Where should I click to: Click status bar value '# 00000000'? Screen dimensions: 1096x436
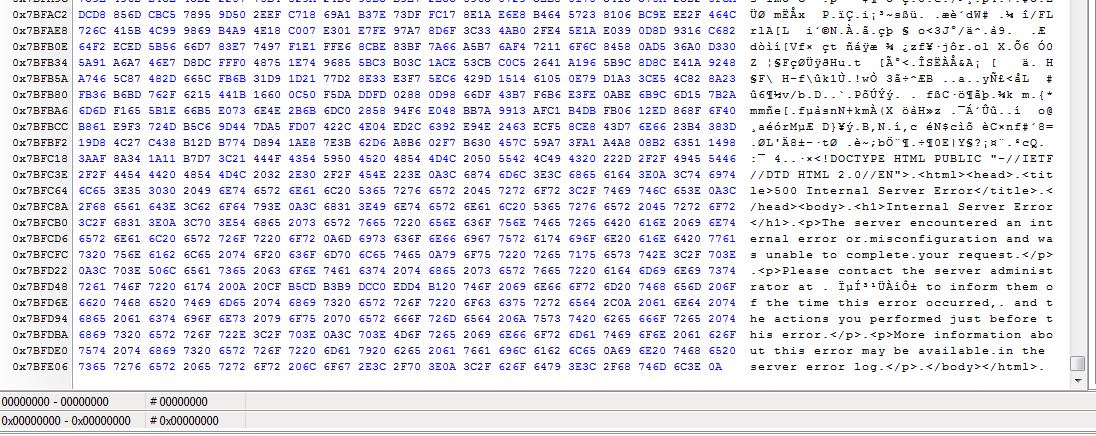tap(178, 402)
